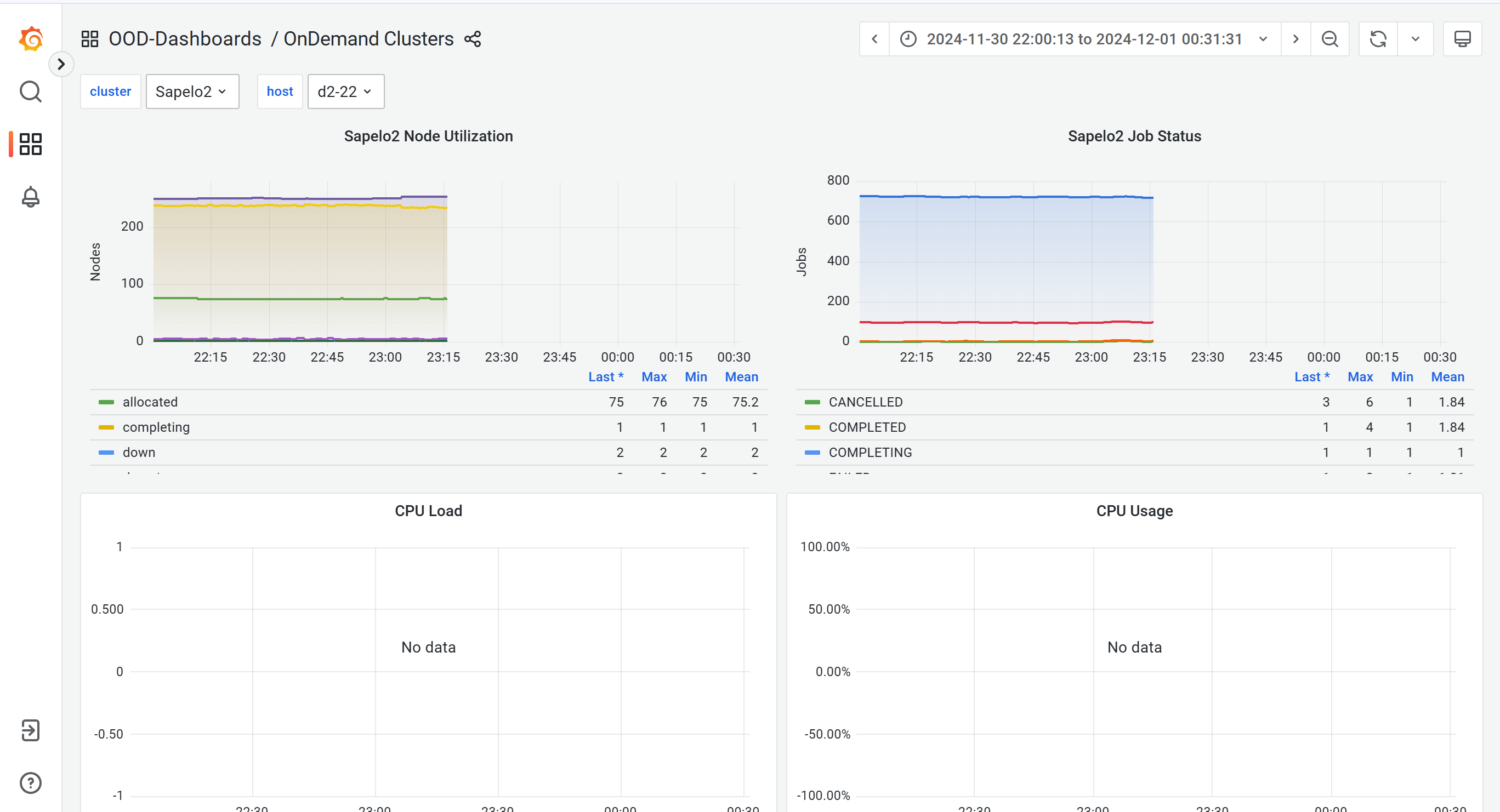Click the sign-in icon in sidebar

tap(31, 730)
